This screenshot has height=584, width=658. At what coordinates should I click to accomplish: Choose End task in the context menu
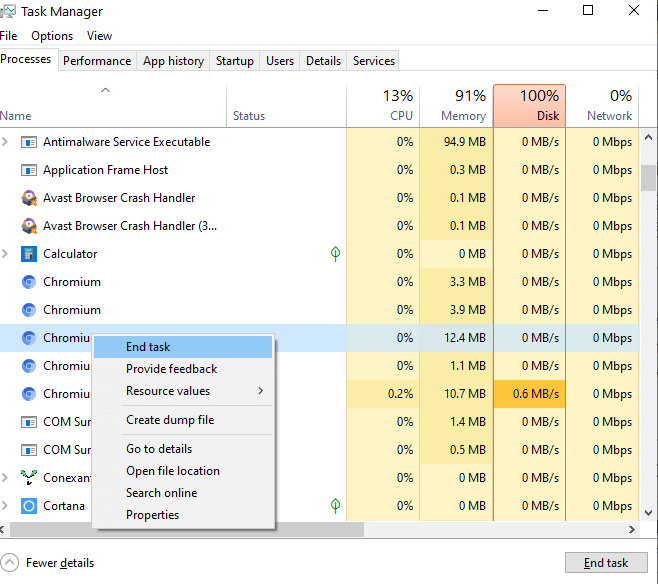coord(183,347)
